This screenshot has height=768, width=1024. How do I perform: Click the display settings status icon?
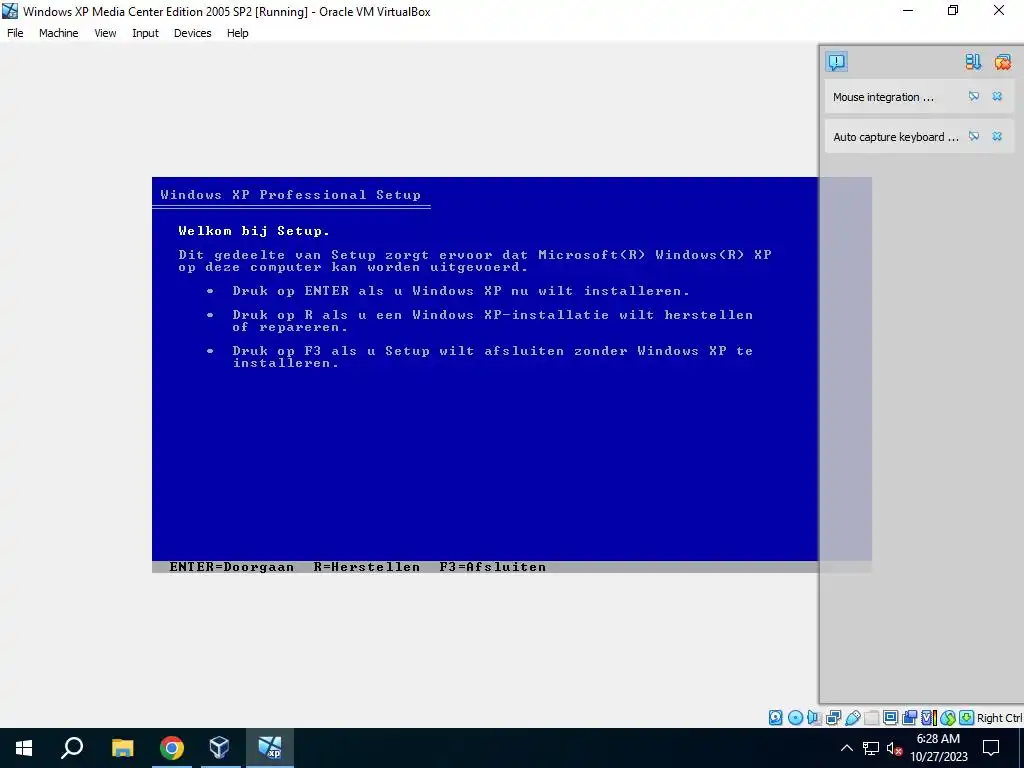point(890,718)
